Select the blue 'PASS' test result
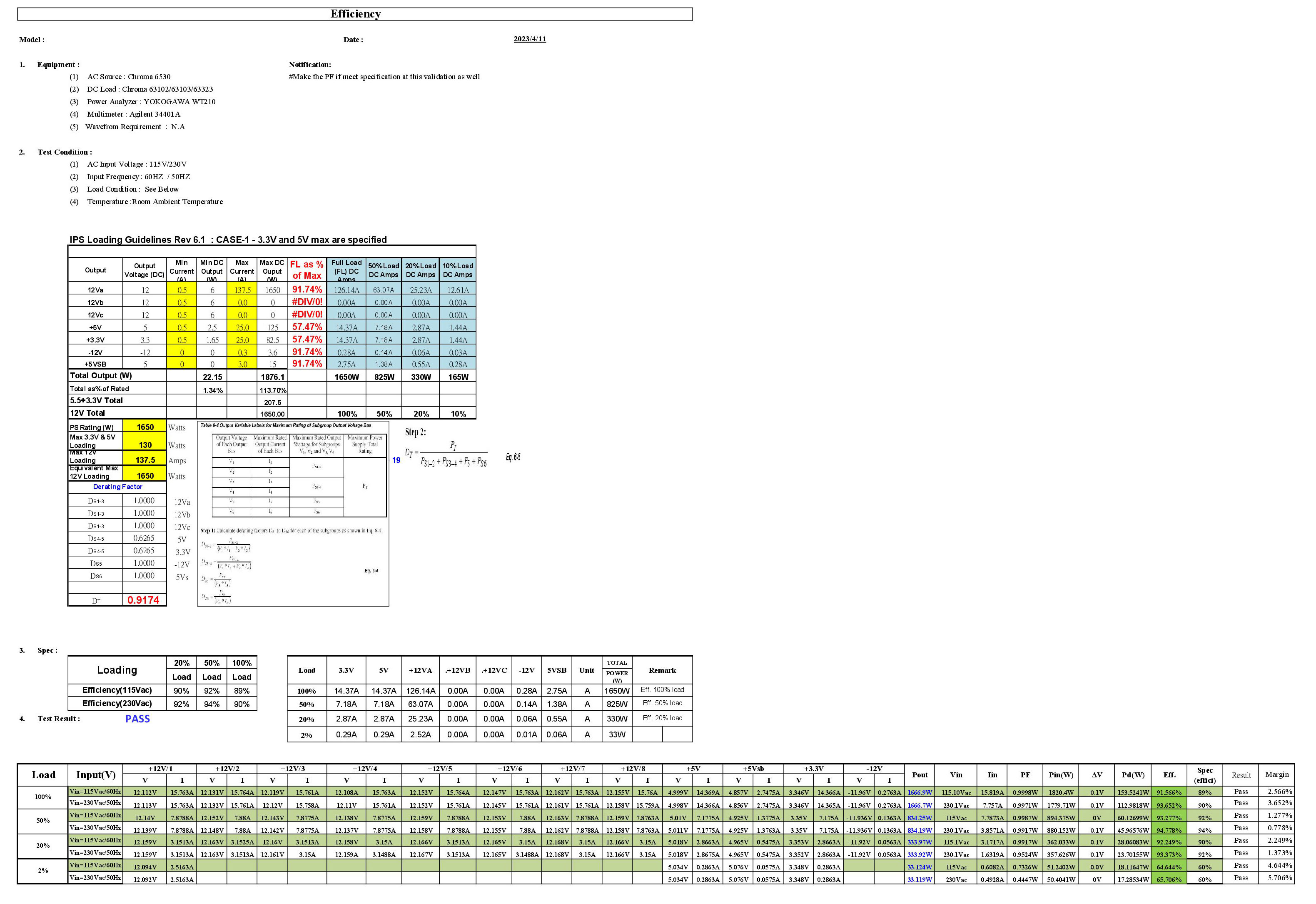This screenshot has height=904, width=1316. pos(137,719)
